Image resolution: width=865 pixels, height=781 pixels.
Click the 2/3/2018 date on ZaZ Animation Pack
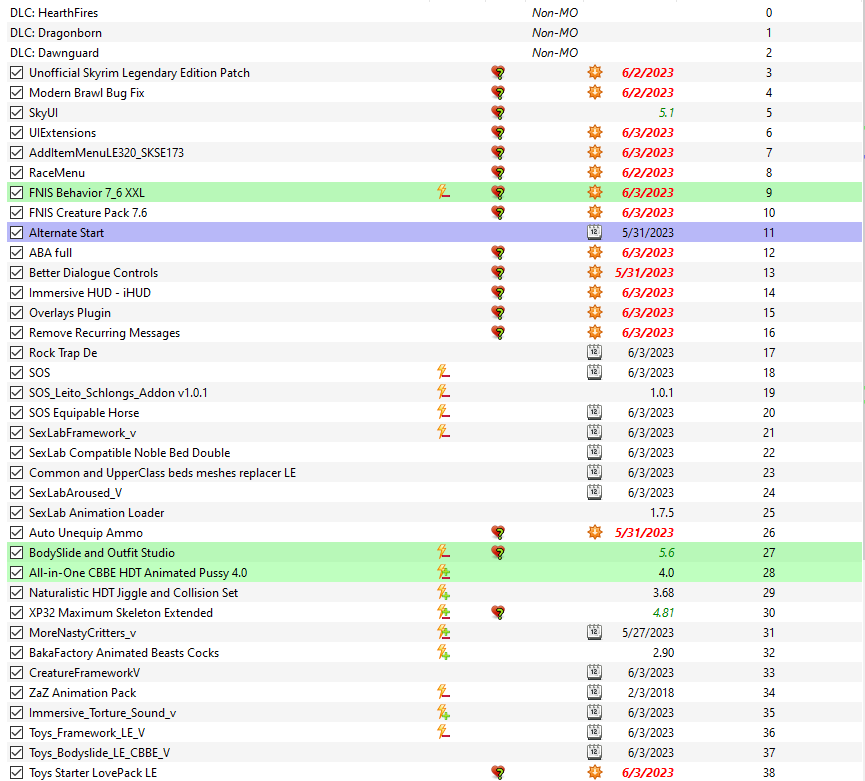coord(650,692)
